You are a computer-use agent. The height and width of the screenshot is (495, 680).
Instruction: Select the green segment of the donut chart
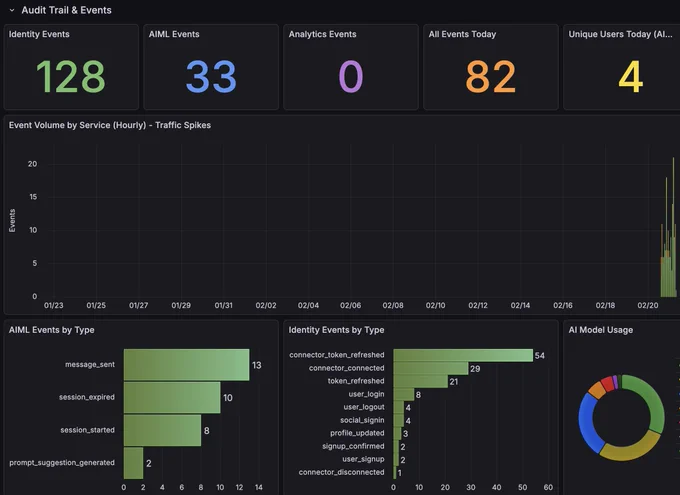653,399
